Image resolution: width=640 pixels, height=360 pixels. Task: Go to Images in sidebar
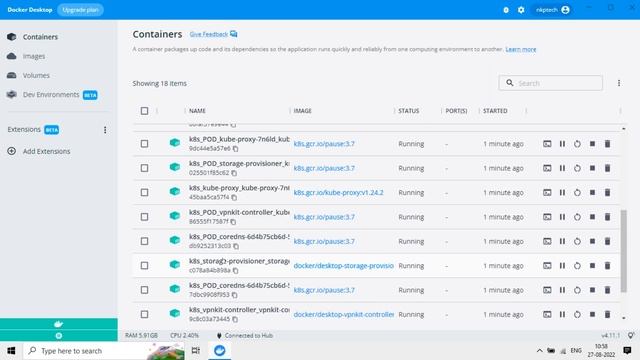pyautogui.click(x=34, y=56)
